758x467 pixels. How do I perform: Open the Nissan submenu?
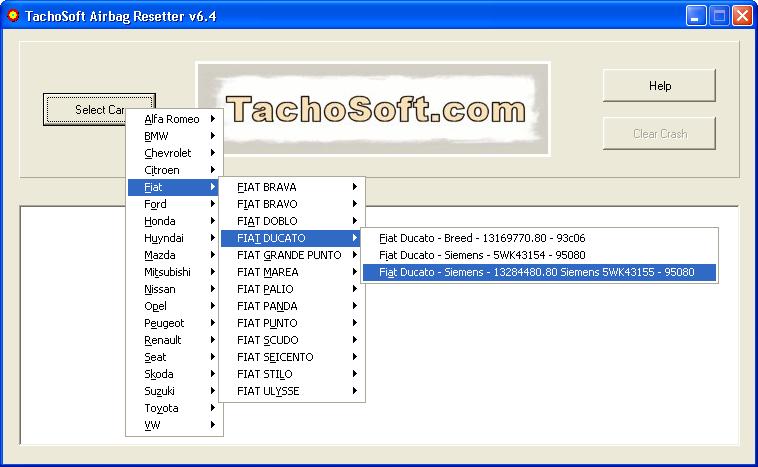pyautogui.click(x=173, y=289)
